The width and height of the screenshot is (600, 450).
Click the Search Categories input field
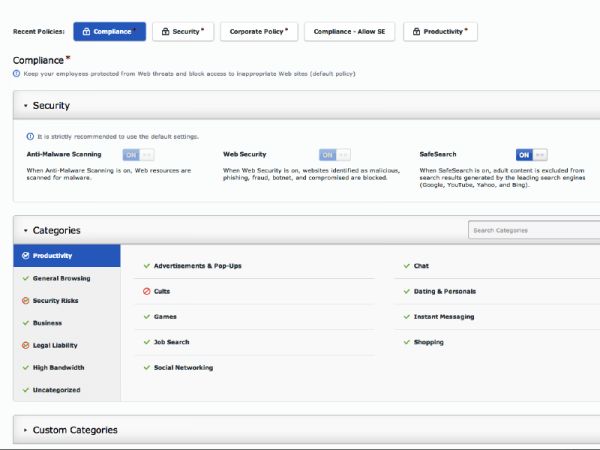tap(533, 230)
